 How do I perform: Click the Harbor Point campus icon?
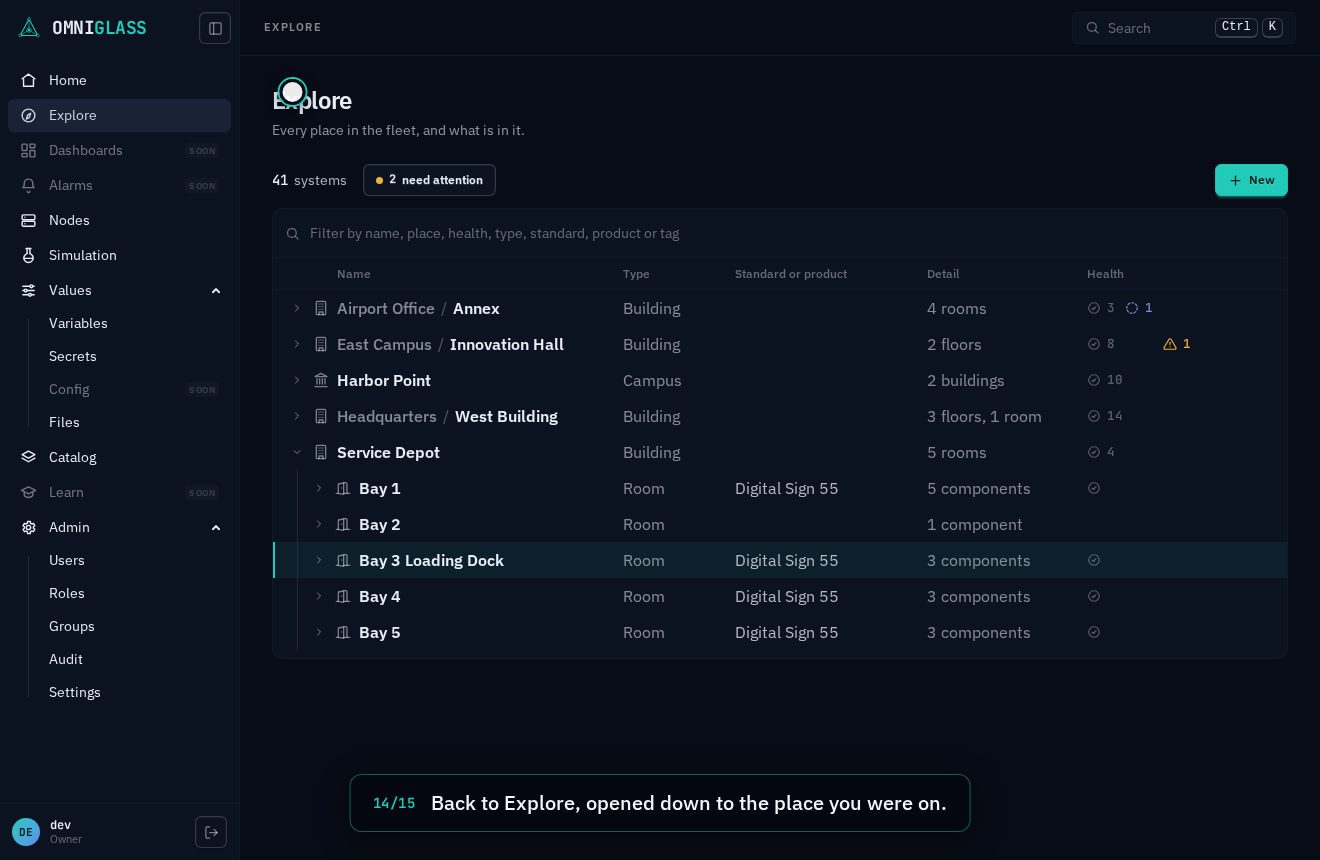[321, 380]
